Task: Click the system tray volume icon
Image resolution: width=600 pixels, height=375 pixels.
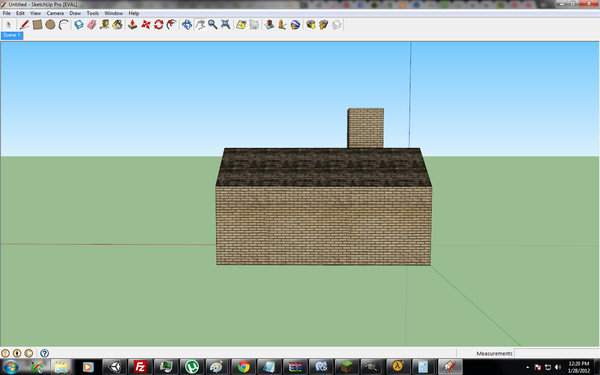Action: point(558,367)
